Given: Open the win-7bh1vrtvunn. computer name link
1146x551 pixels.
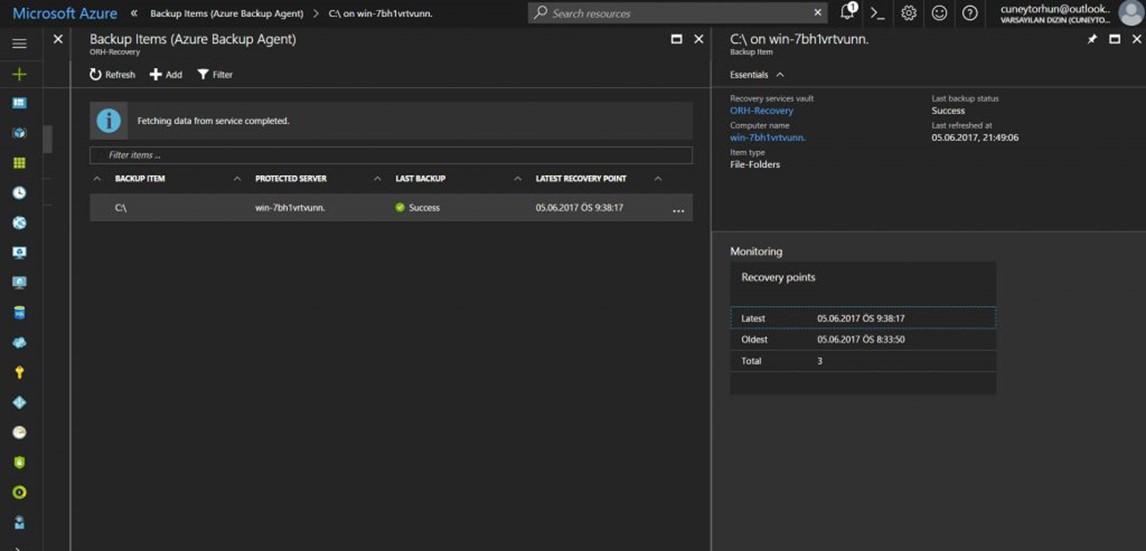Looking at the screenshot, I should point(767,137).
